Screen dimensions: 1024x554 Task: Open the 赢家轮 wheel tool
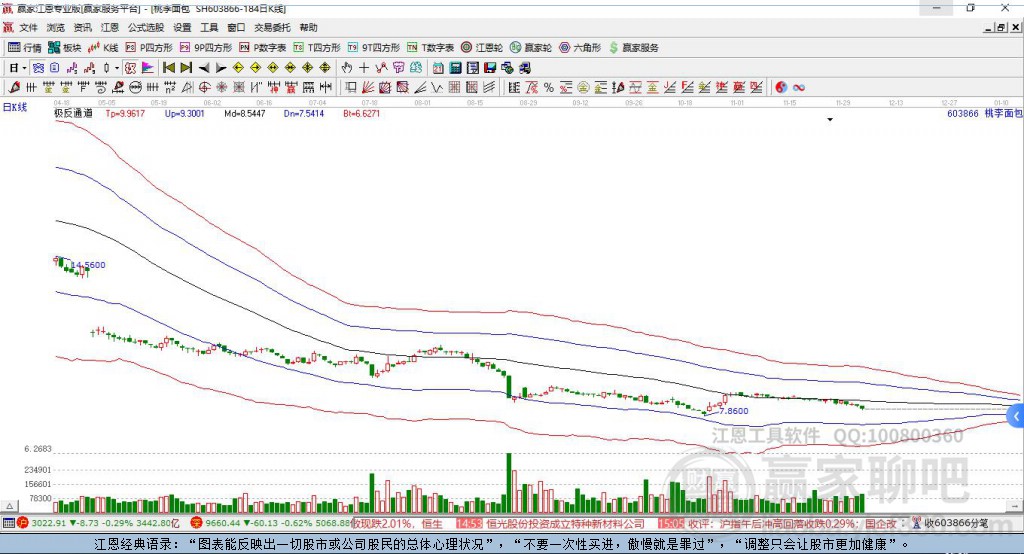click(x=531, y=48)
